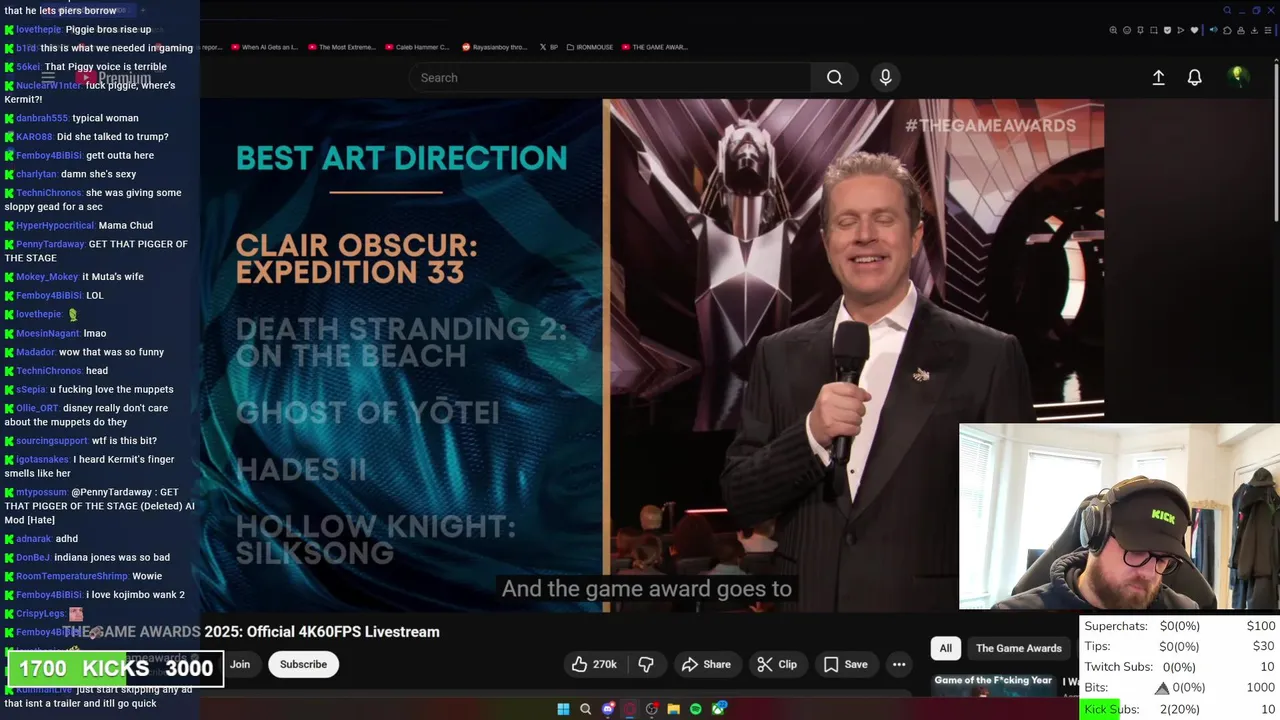This screenshot has height=720, width=1280.
Task: Click browser tab search magnifier icon
Action: [x=1227, y=10]
